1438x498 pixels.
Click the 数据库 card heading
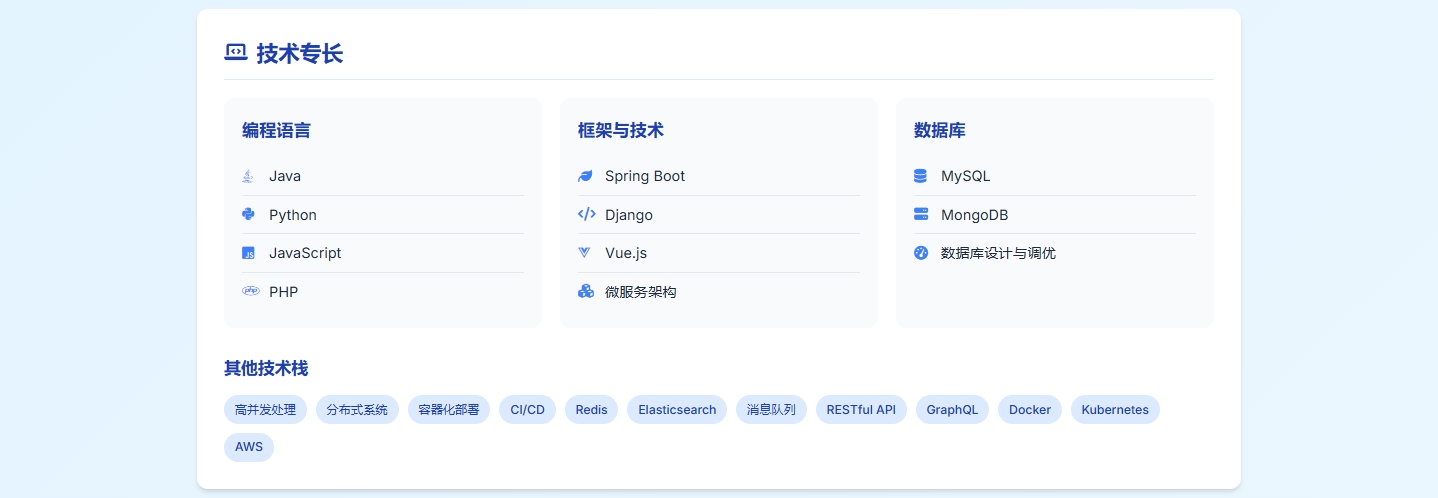click(x=940, y=130)
